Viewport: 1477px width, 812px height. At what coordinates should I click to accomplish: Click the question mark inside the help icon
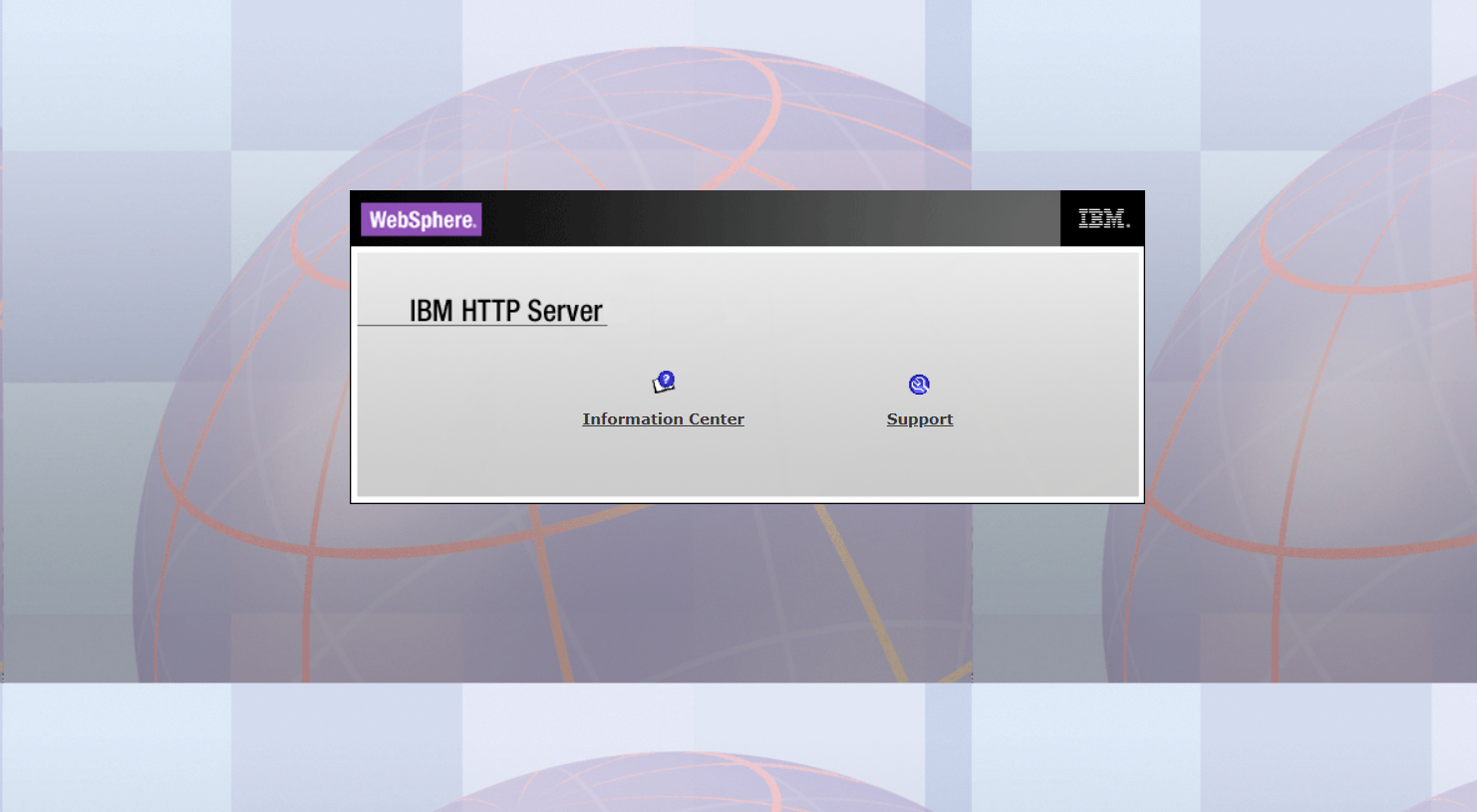(x=666, y=378)
